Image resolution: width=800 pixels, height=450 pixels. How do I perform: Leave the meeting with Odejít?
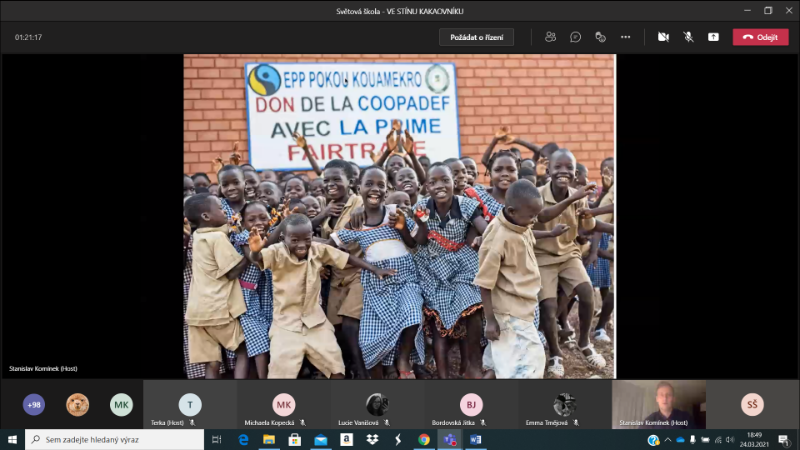pos(760,37)
